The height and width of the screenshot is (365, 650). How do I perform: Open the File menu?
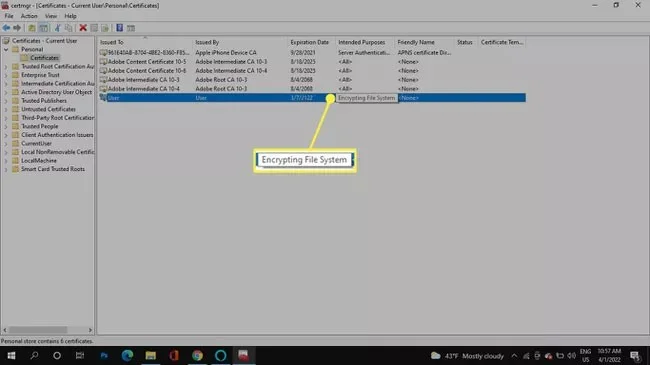tap(9, 16)
